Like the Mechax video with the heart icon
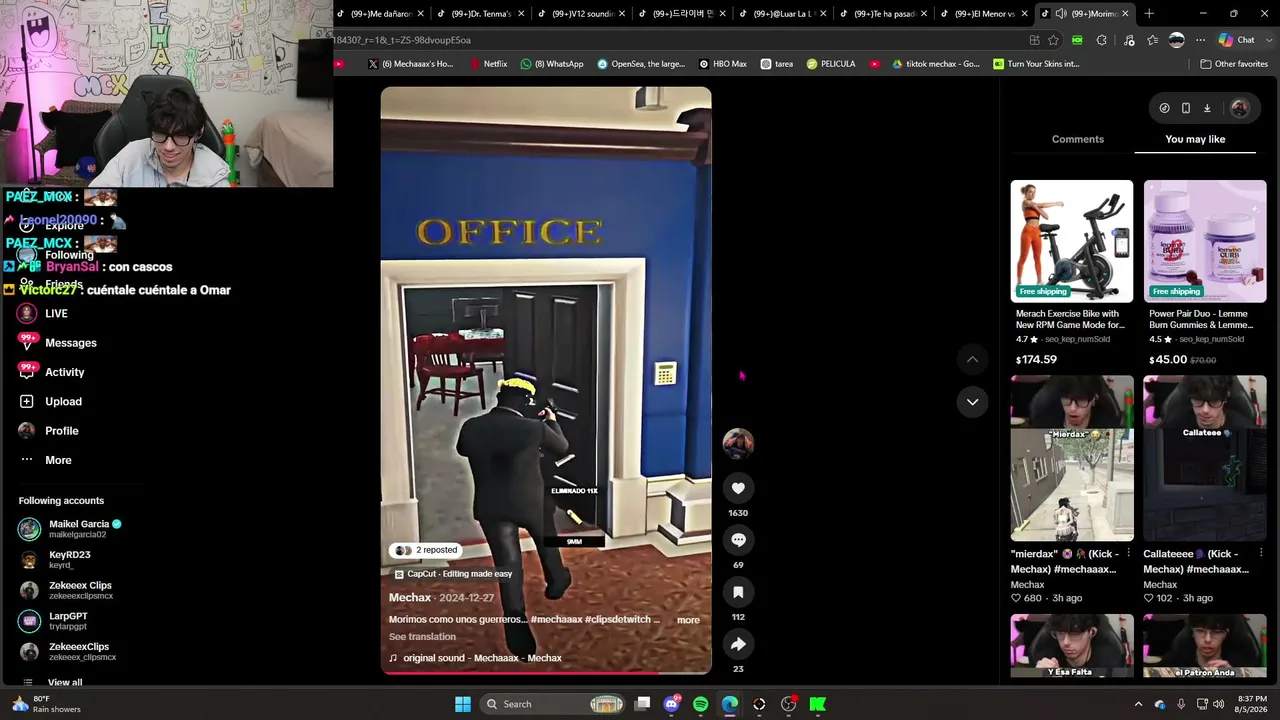Screen dimensions: 1280x720 pos(738,488)
